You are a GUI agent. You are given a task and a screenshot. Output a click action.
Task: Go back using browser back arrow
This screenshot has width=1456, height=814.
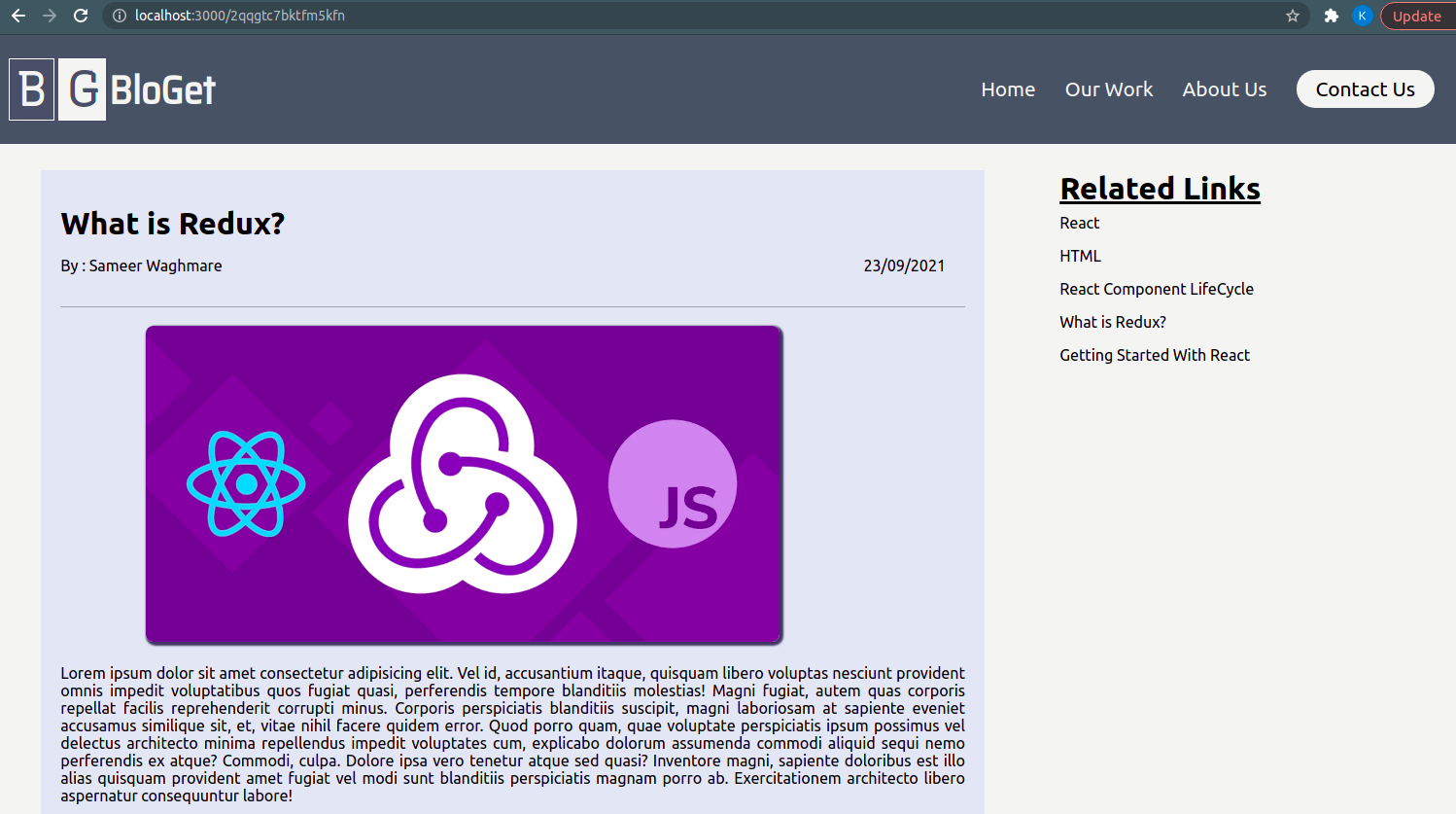(18, 16)
